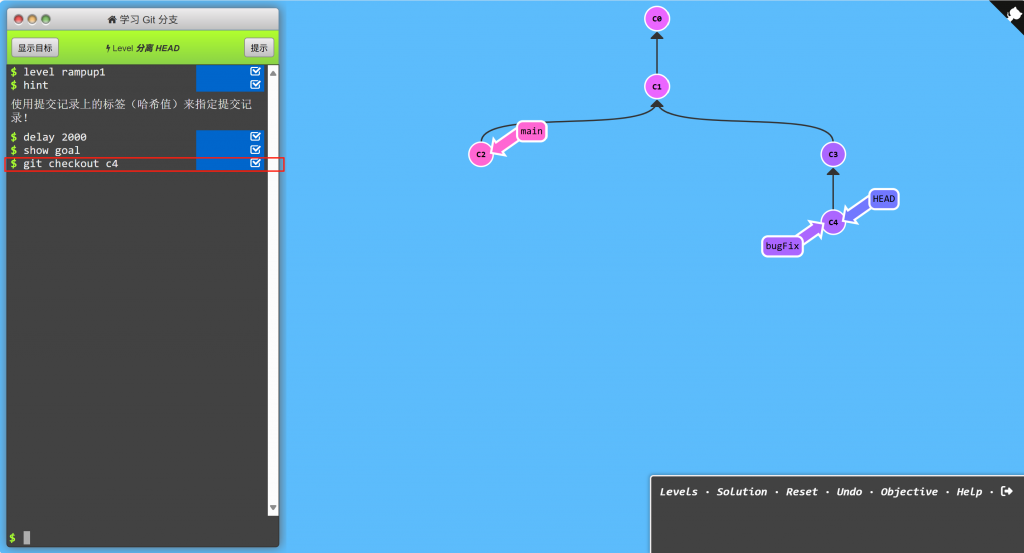This screenshot has width=1024, height=553.
Task: Open the Levels menu item
Action: pos(679,492)
